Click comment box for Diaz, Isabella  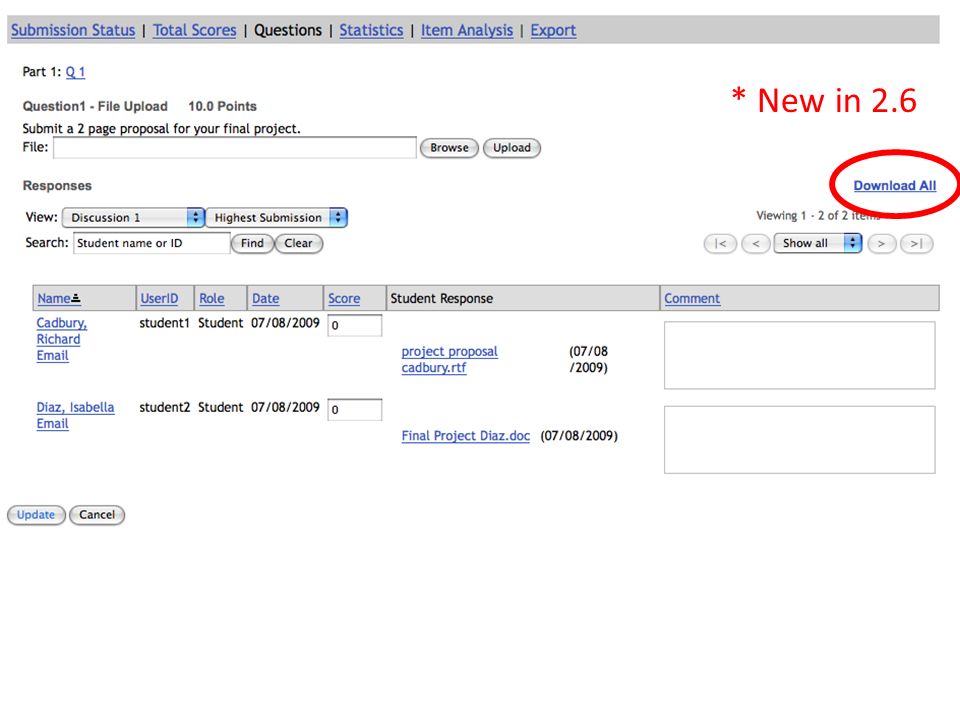point(800,440)
